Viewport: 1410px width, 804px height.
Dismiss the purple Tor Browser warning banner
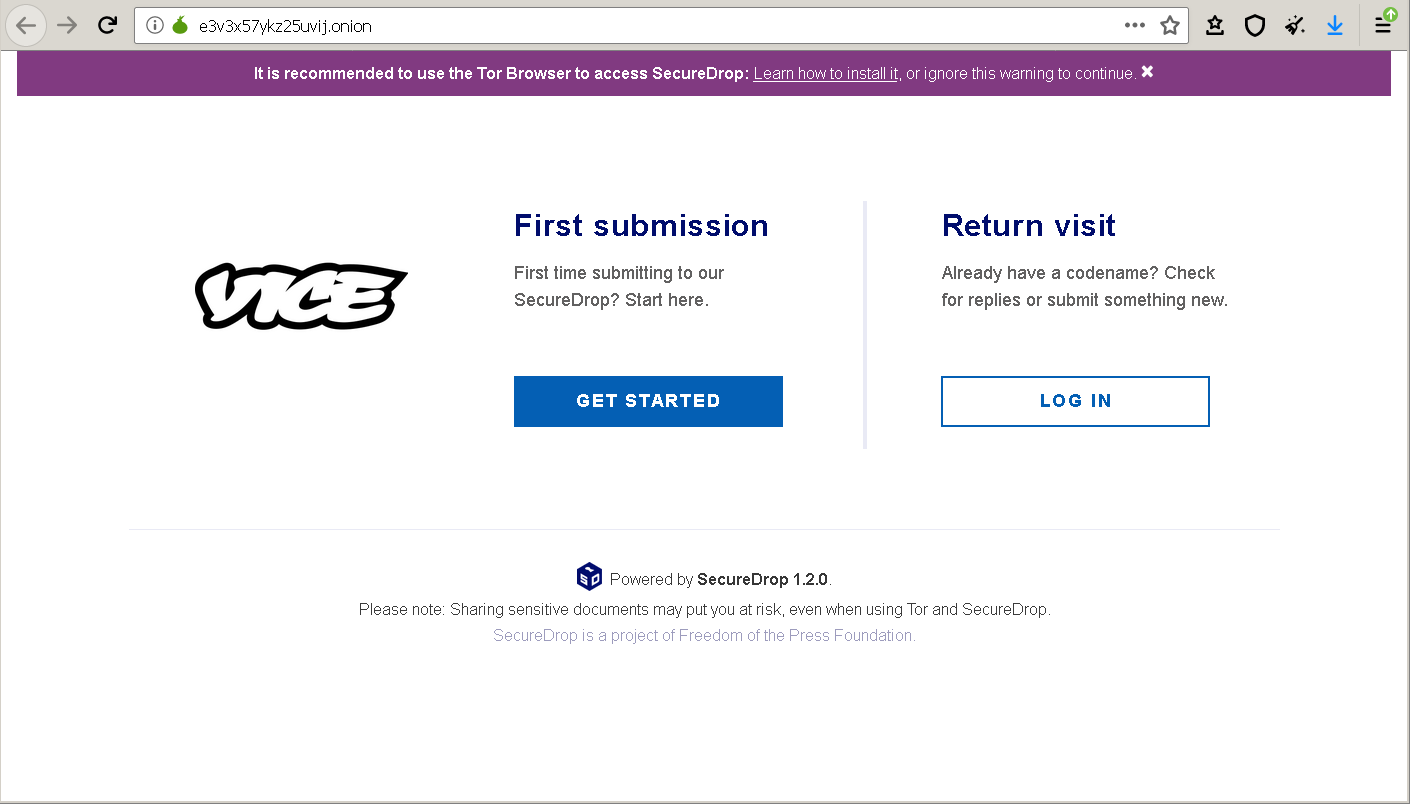click(1147, 72)
